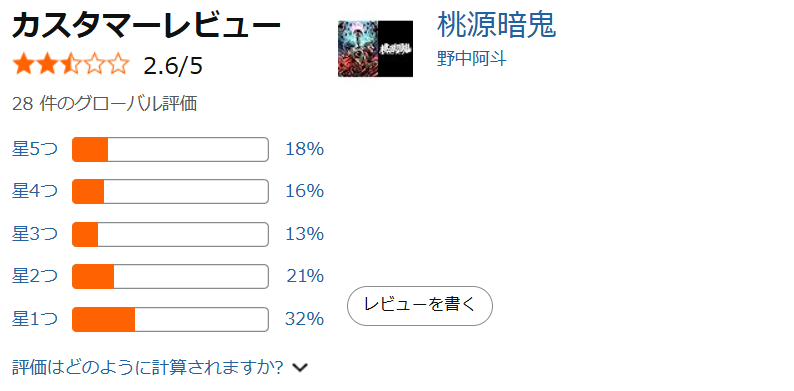Open author 野中阿斗 link
Image resolution: width=794 pixels, height=391 pixels.
pyautogui.click(x=471, y=59)
